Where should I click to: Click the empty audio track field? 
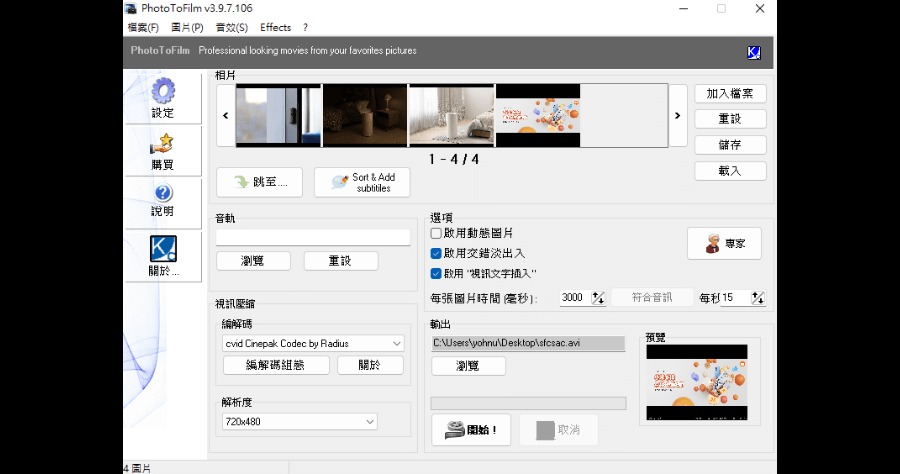tap(313, 238)
